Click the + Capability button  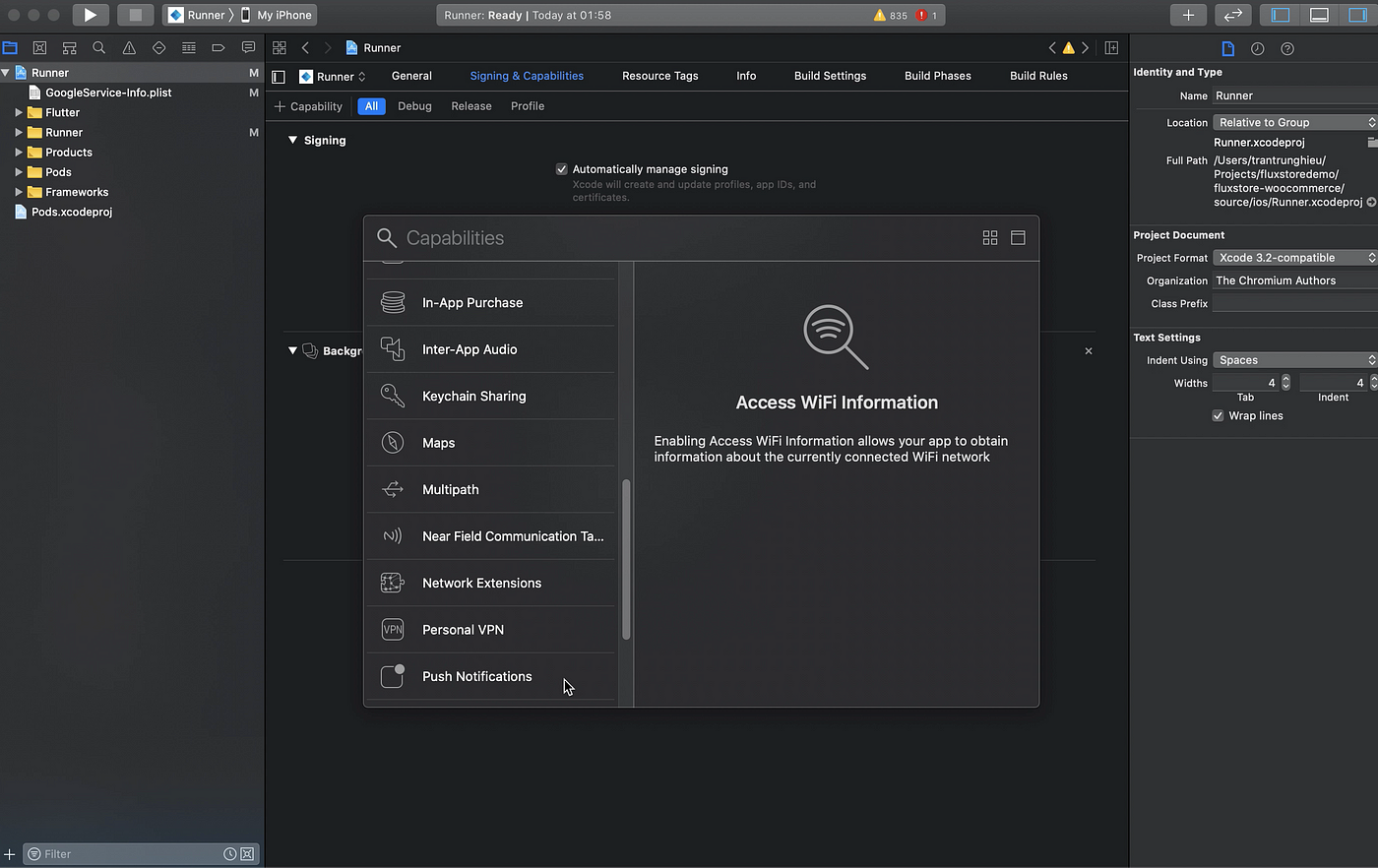(x=308, y=106)
